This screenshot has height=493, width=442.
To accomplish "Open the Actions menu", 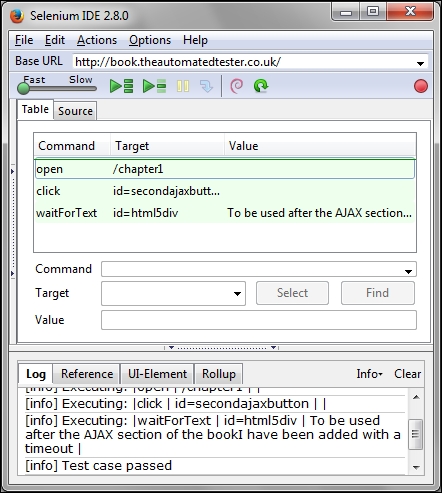I will point(97,40).
